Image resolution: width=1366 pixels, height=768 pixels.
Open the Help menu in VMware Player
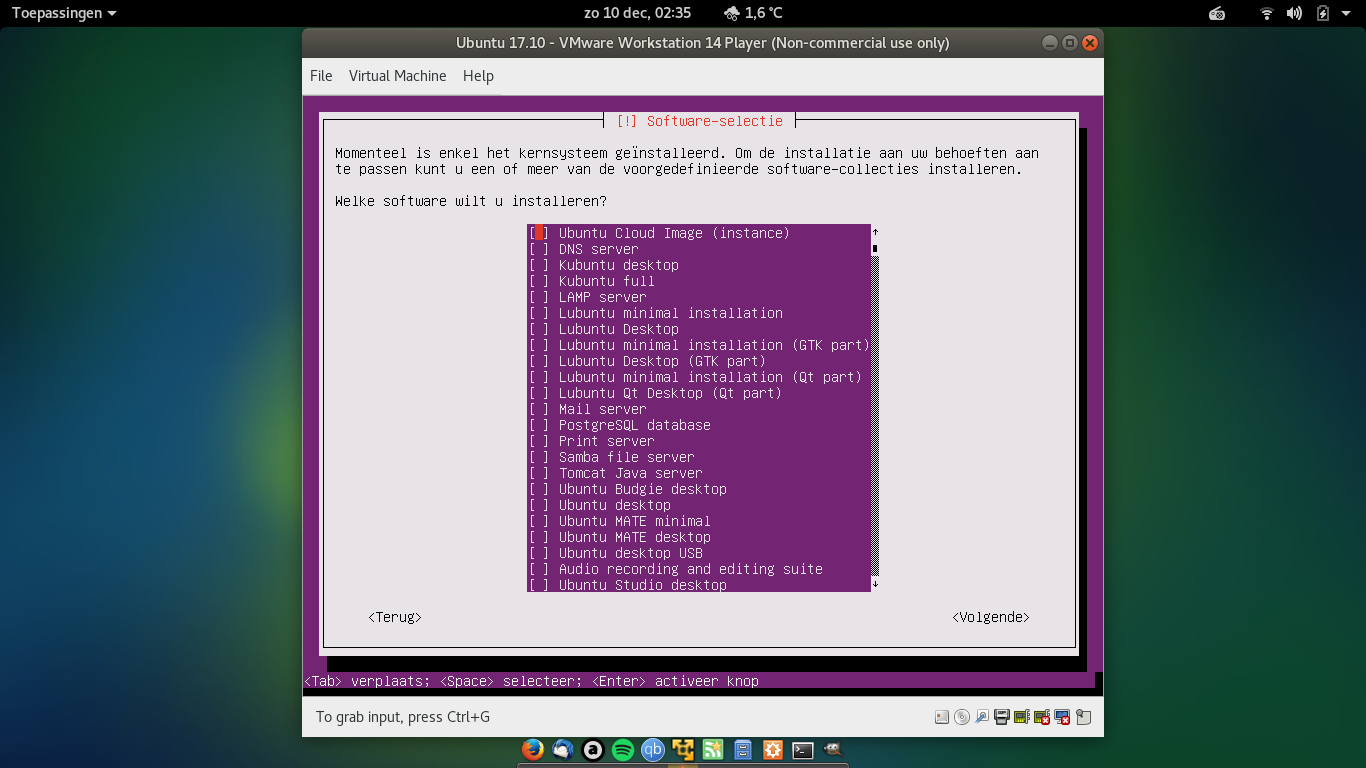tap(478, 76)
